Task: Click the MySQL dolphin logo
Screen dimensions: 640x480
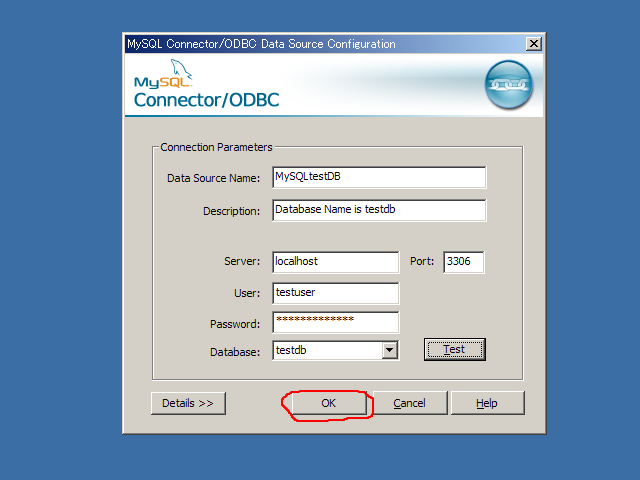Action: tap(163, 74)
